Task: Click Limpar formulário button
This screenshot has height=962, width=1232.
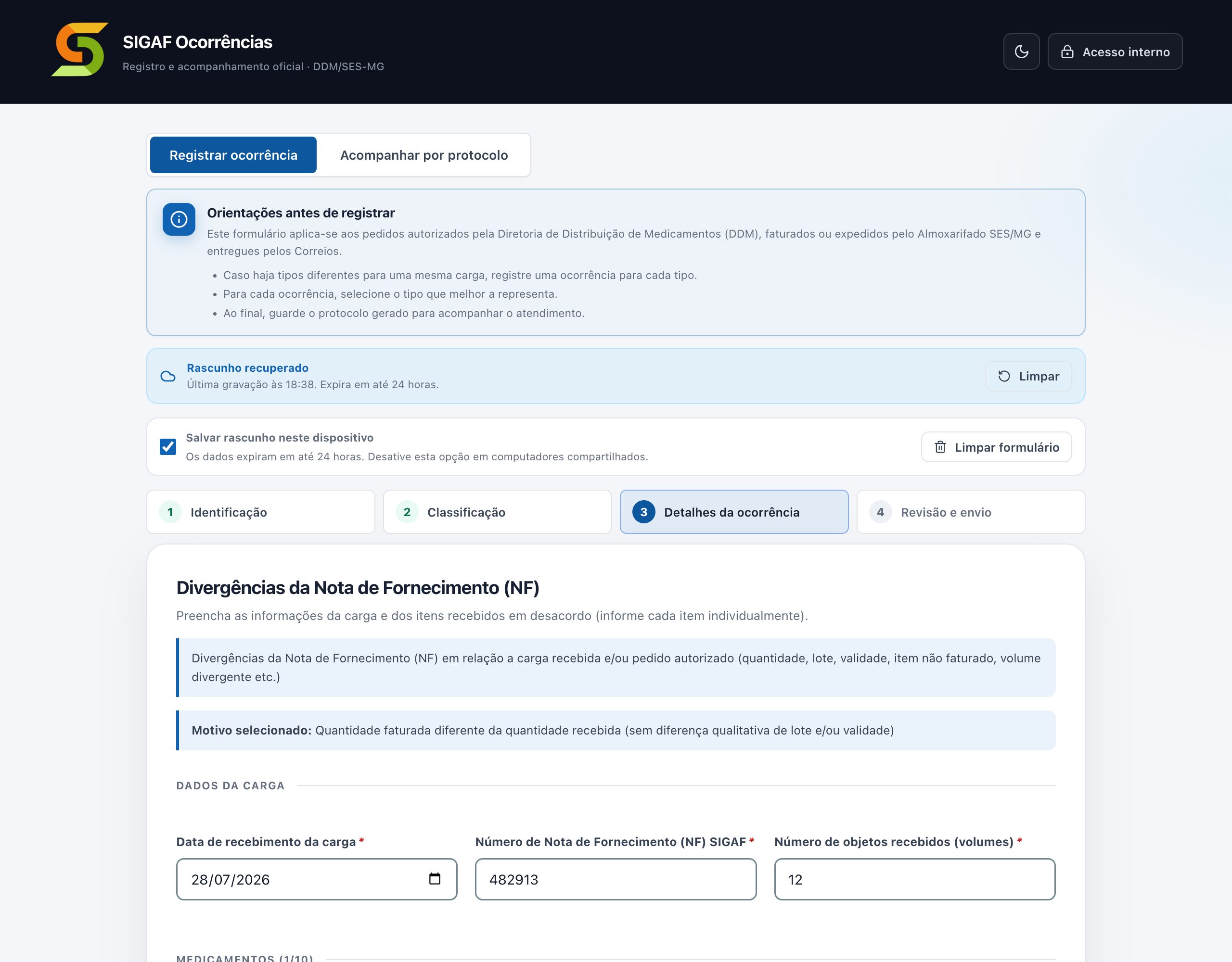Action: (x=996, y=447)
